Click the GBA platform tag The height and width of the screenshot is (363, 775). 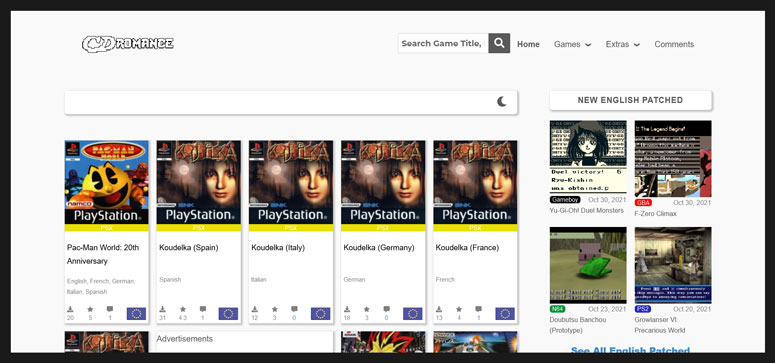643,203
